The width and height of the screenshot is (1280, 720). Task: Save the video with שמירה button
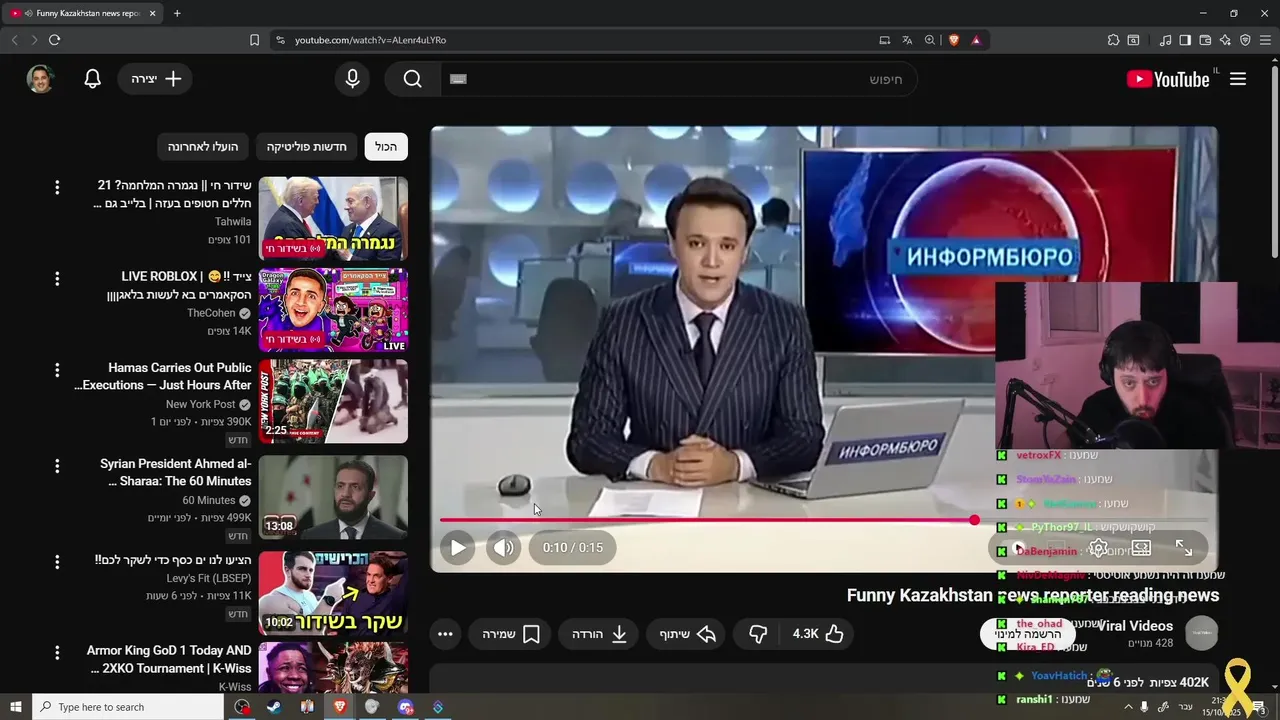[x=511, y=634]
